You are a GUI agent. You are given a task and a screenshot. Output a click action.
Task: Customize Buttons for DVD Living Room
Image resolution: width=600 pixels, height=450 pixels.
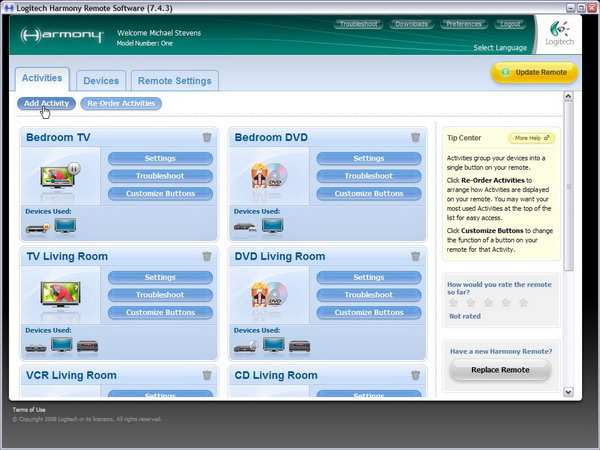(369, 313)
